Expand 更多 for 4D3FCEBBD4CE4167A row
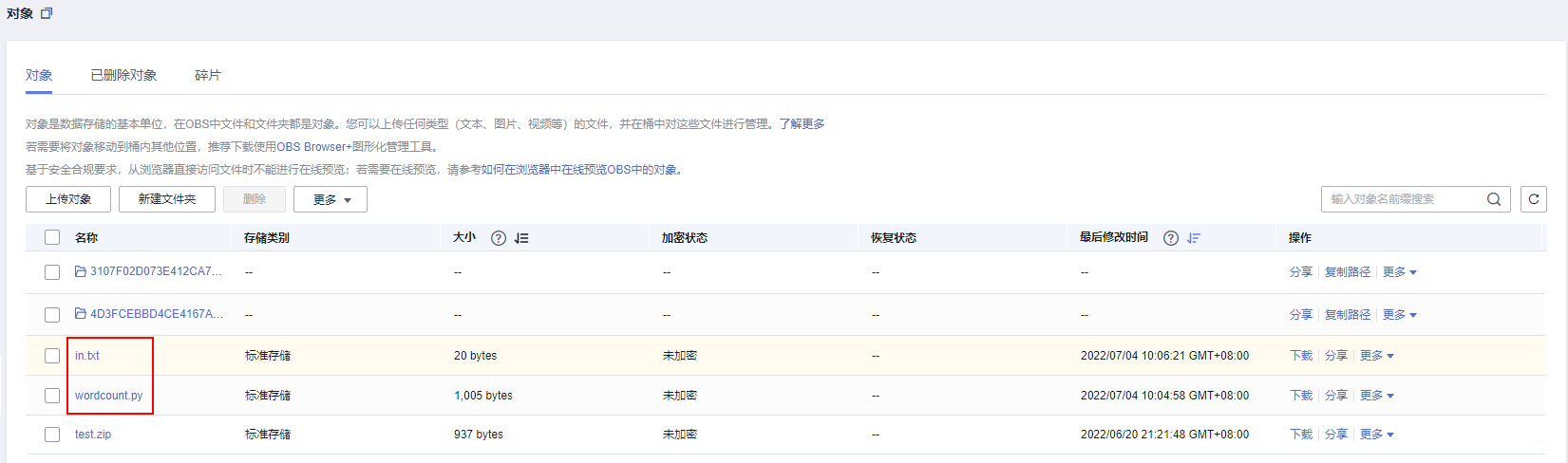The width and height of the screenshot is (1568, 463). 1400,315
